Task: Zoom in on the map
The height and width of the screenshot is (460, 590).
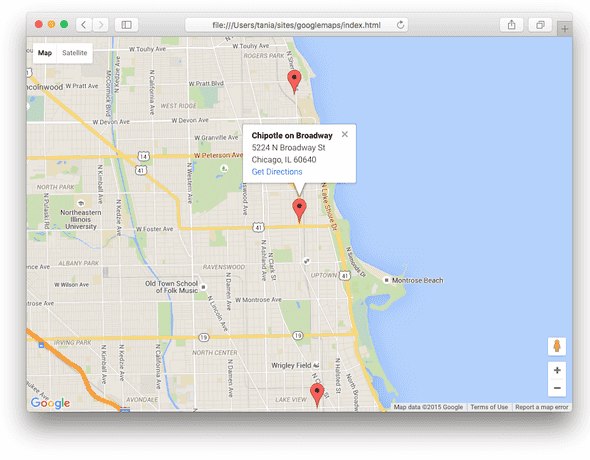Action: (x=557, y=370)
